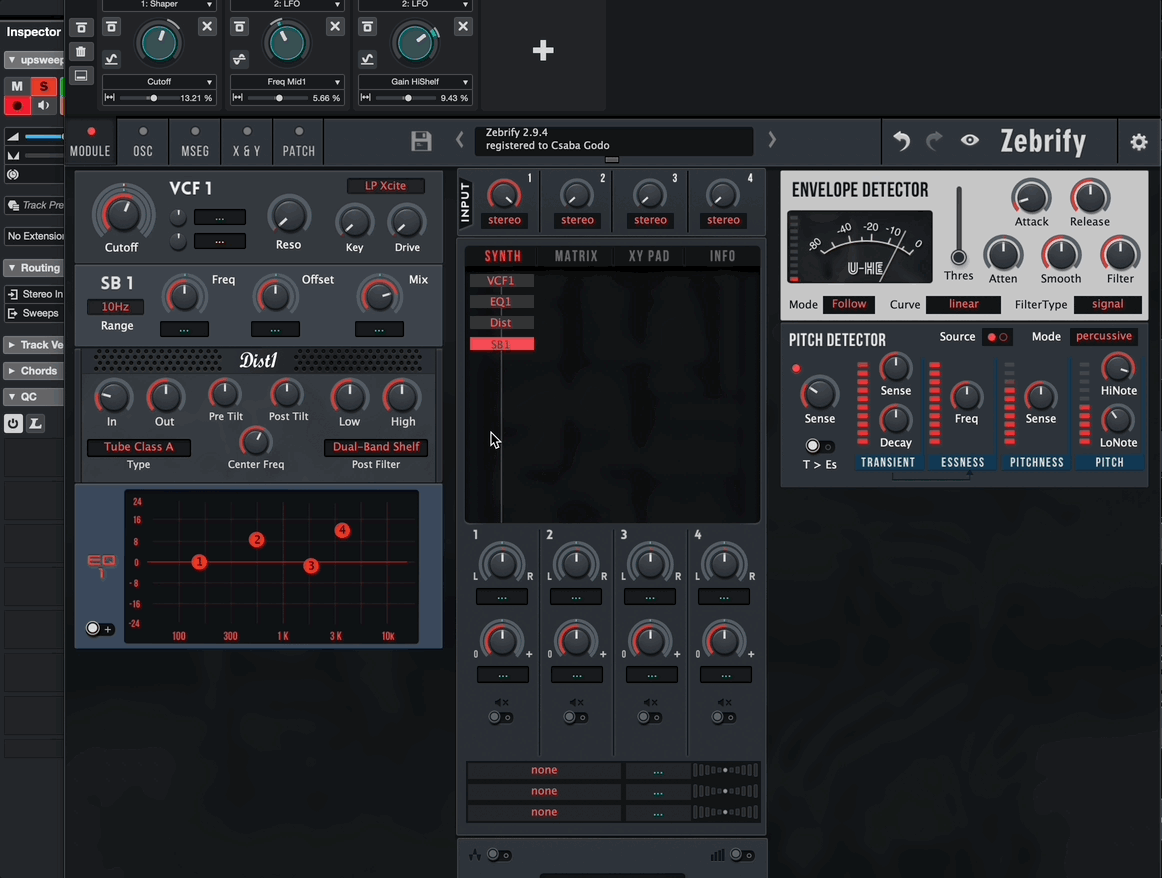Add a new quick control slot
Viewport: 1162px width, 878px height.
click(543, 50)
